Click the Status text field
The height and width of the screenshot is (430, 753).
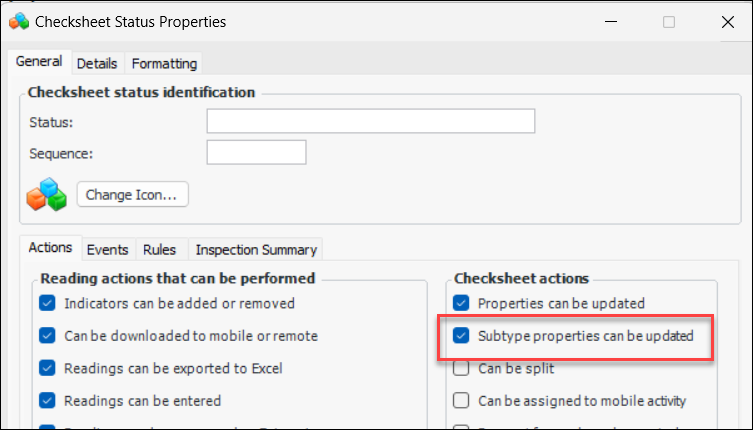pyautogui.click(x=370, y=121)
